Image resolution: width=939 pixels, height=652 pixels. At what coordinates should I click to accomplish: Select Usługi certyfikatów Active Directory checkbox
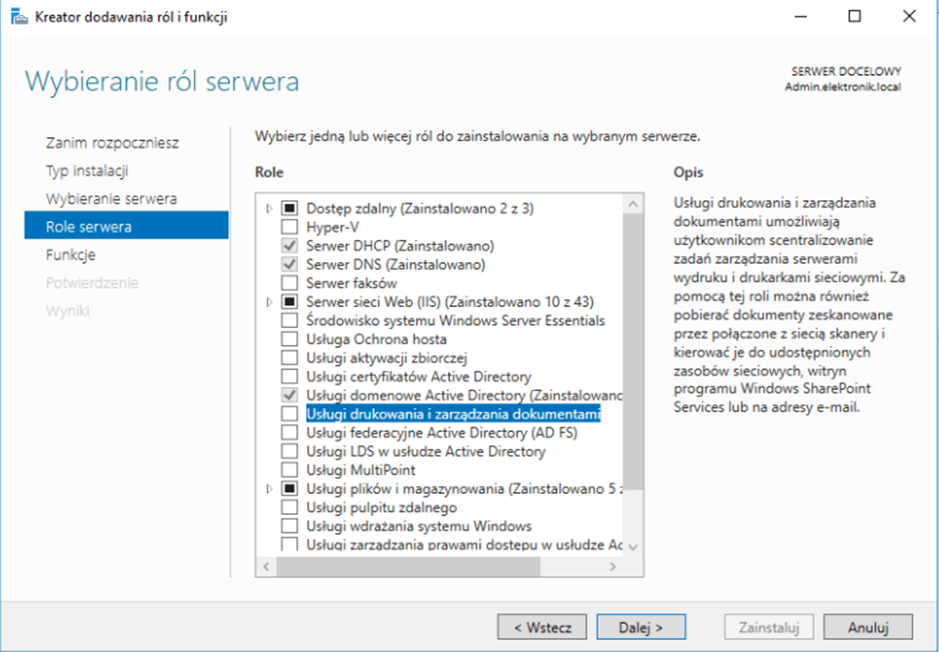[289, 377]
